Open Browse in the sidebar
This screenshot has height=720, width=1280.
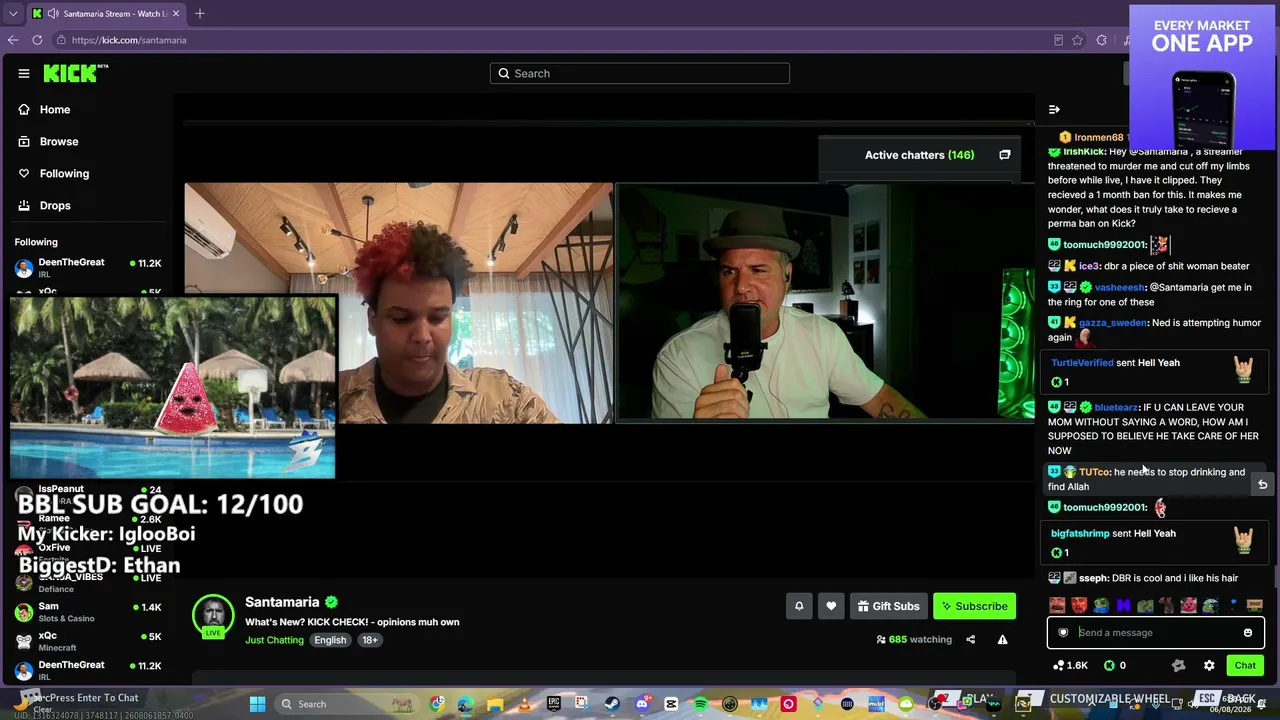tap(59, 141)
